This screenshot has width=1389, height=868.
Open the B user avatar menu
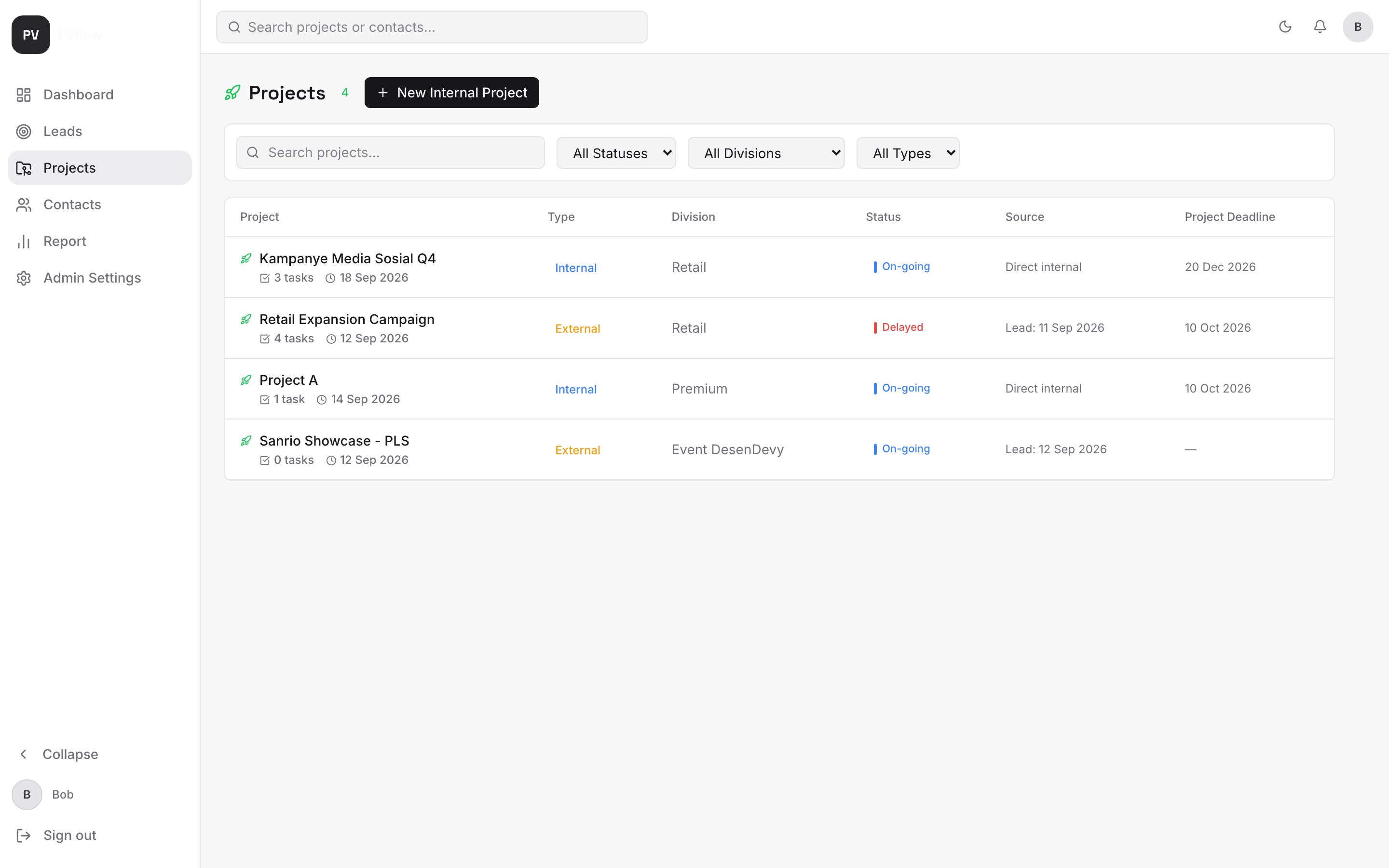click(x=1358, y=27)
